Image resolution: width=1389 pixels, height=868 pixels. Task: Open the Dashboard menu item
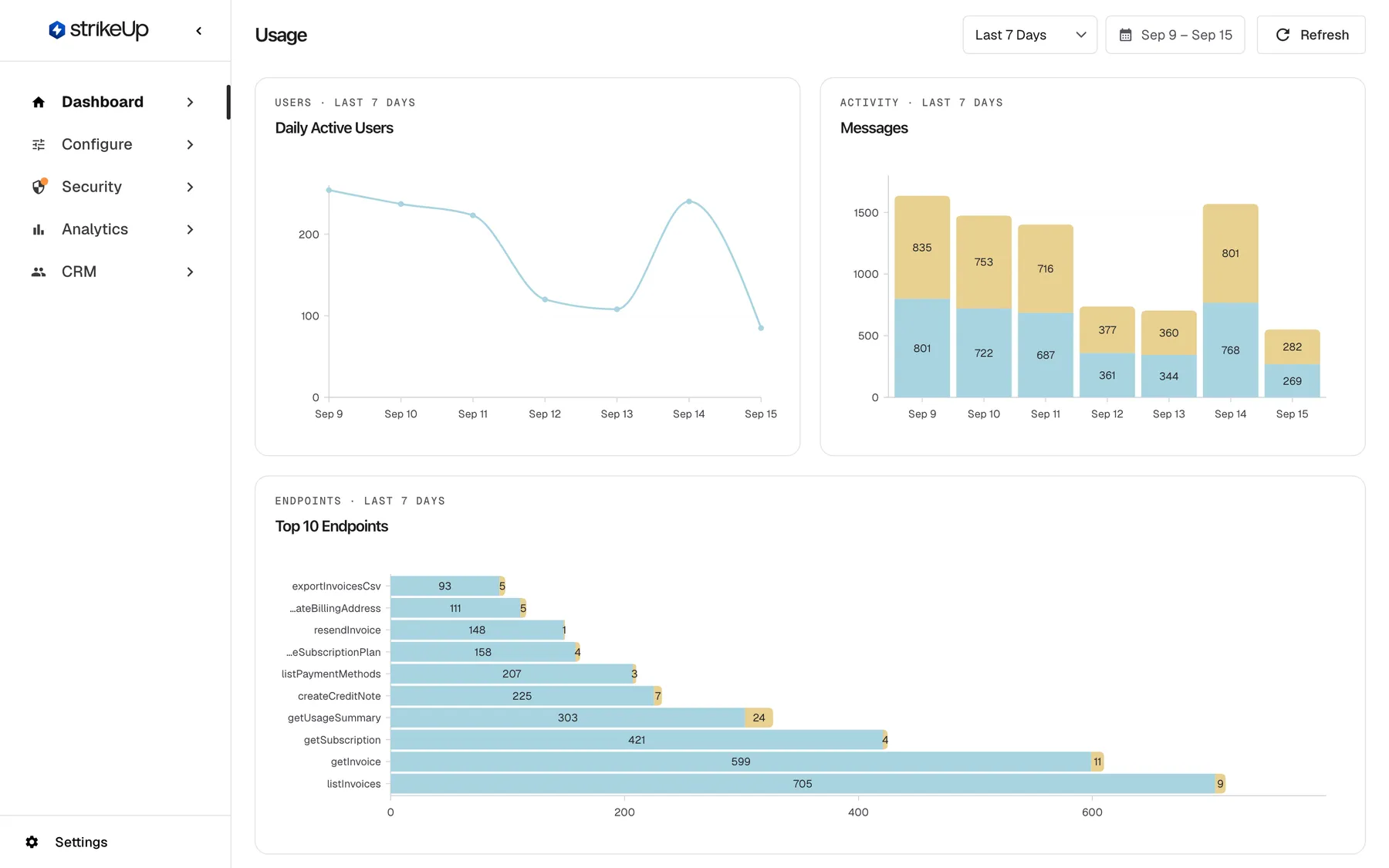[x=113, y=102]
